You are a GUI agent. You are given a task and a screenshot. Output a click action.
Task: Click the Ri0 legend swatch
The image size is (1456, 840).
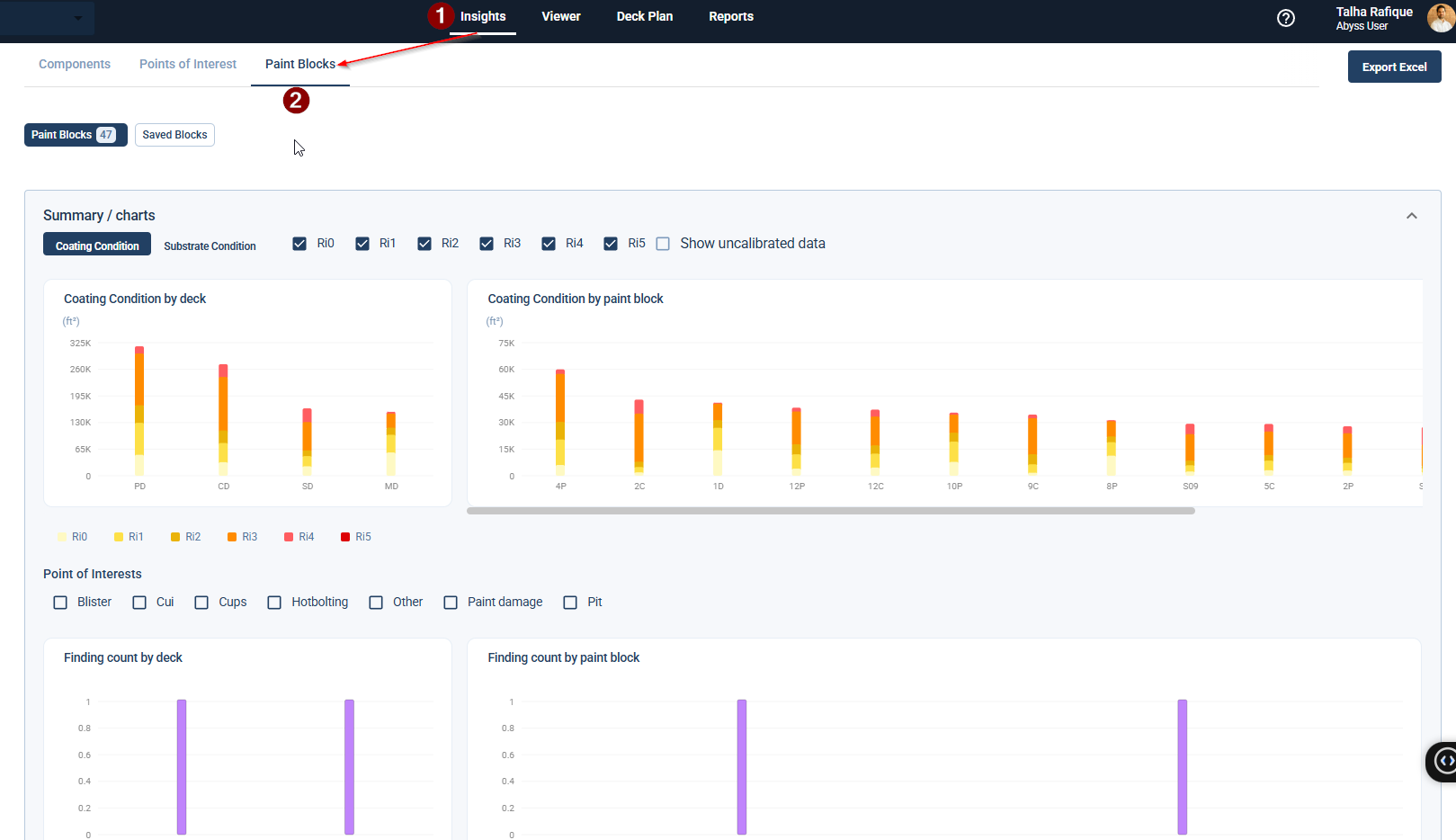(x=62, y=537)
